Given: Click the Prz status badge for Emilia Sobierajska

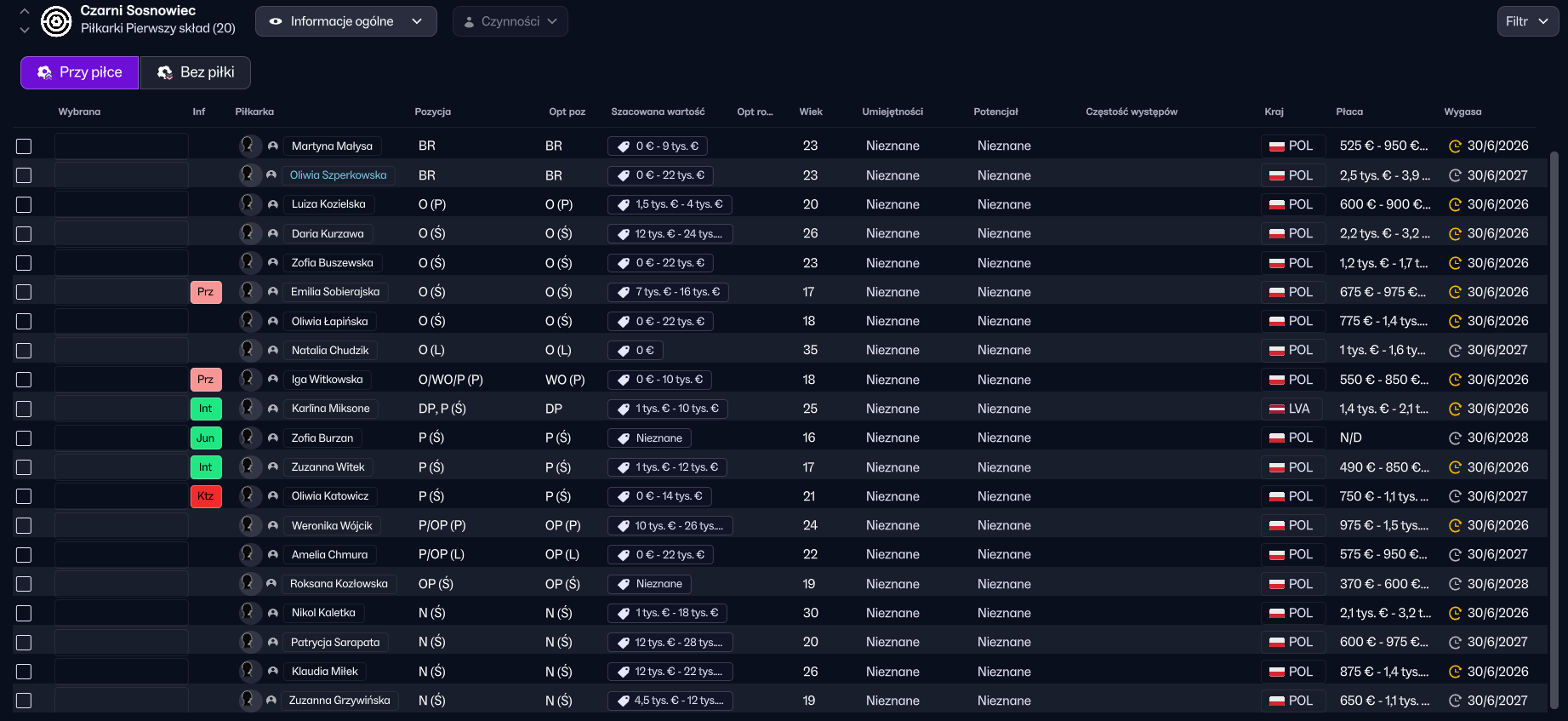Looking at the screenshot, I should (206, 292).
